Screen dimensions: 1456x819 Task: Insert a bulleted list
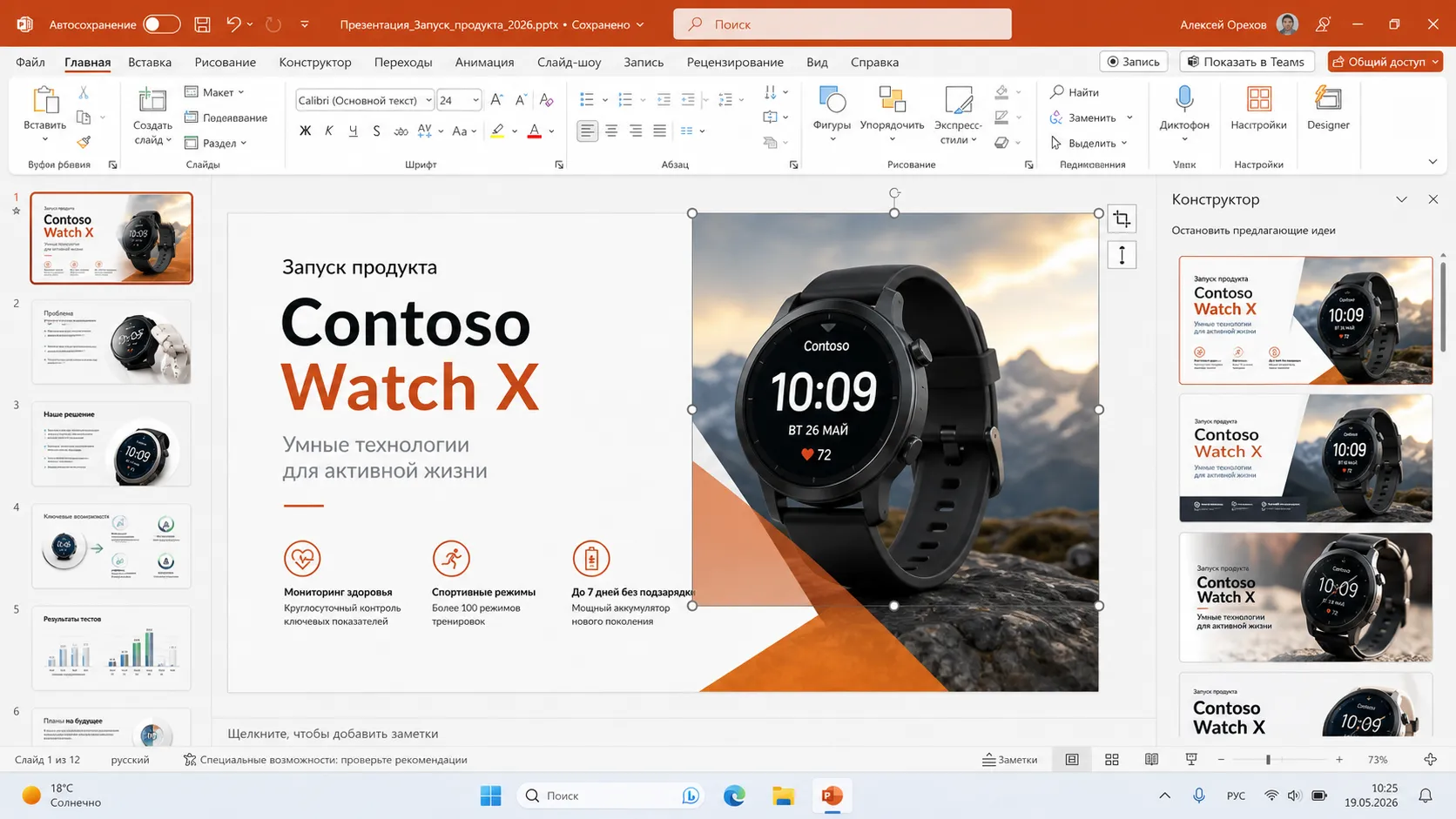coord(587,100)
